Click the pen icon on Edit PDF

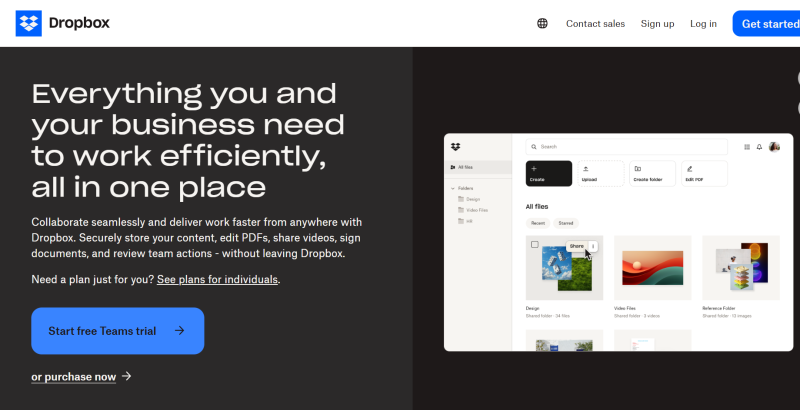[690, 169]
